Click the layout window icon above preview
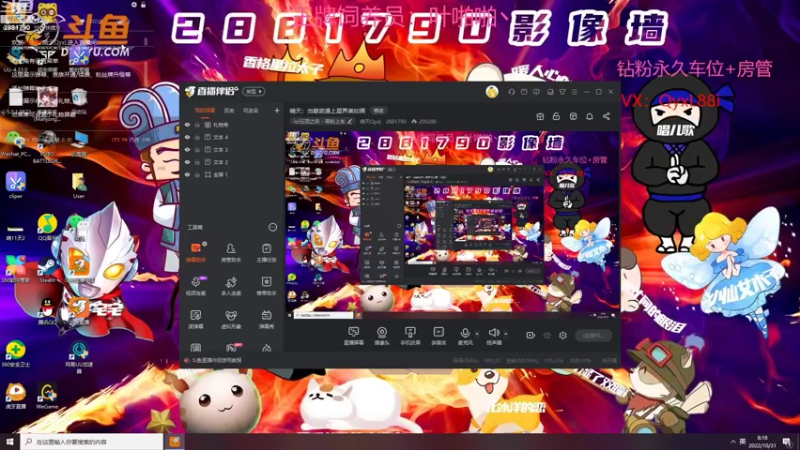The width and height of the screenshot is (800, 450). click(573, 116)
